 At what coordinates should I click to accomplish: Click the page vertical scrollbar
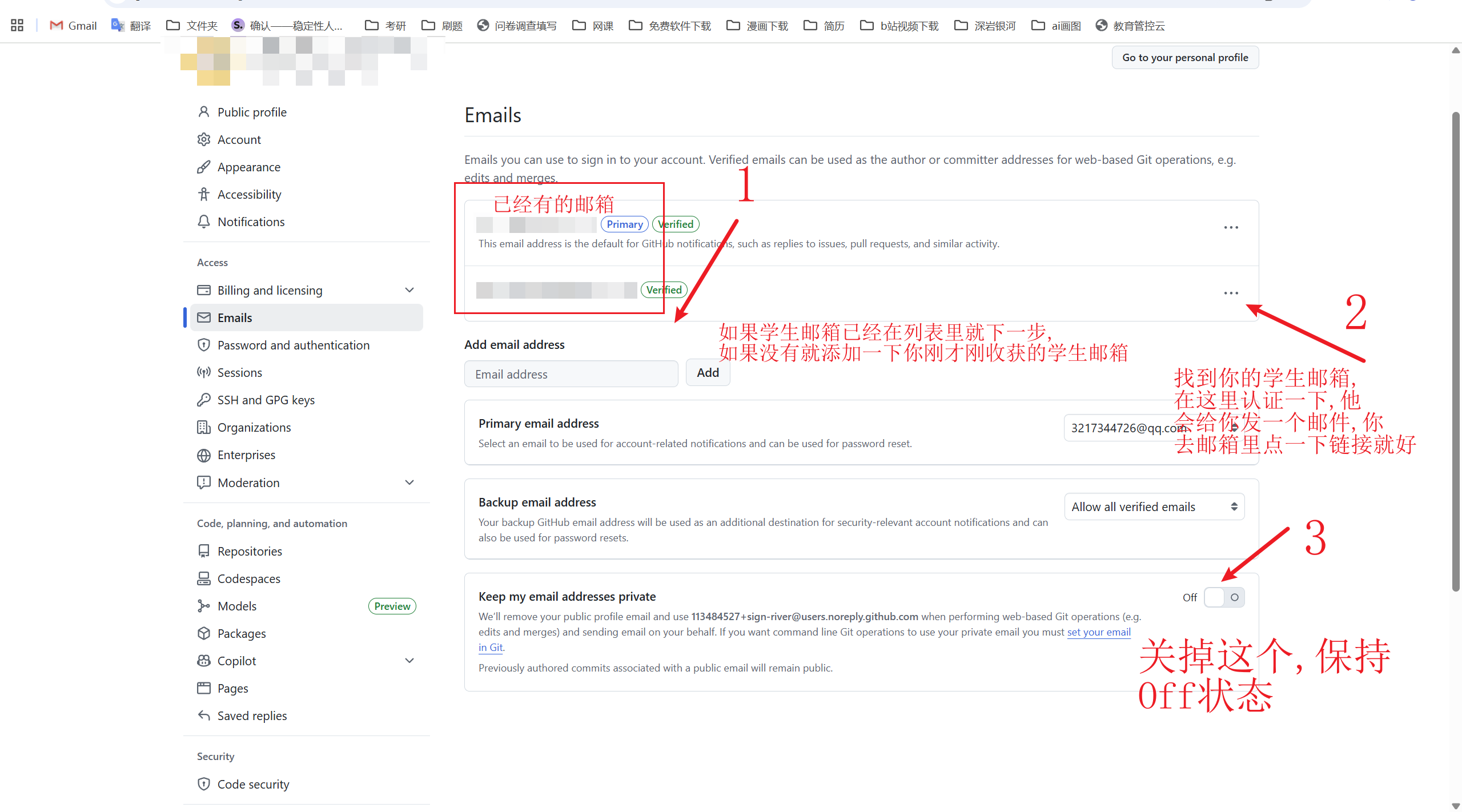pyautogui.click(x=1456, y=351)
